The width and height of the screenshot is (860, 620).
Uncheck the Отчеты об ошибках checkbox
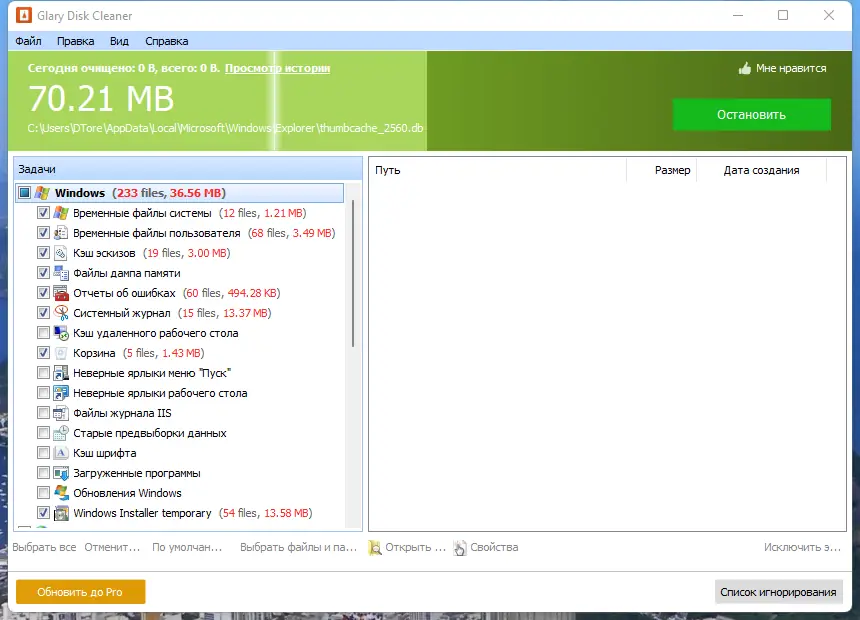[43, 293]
